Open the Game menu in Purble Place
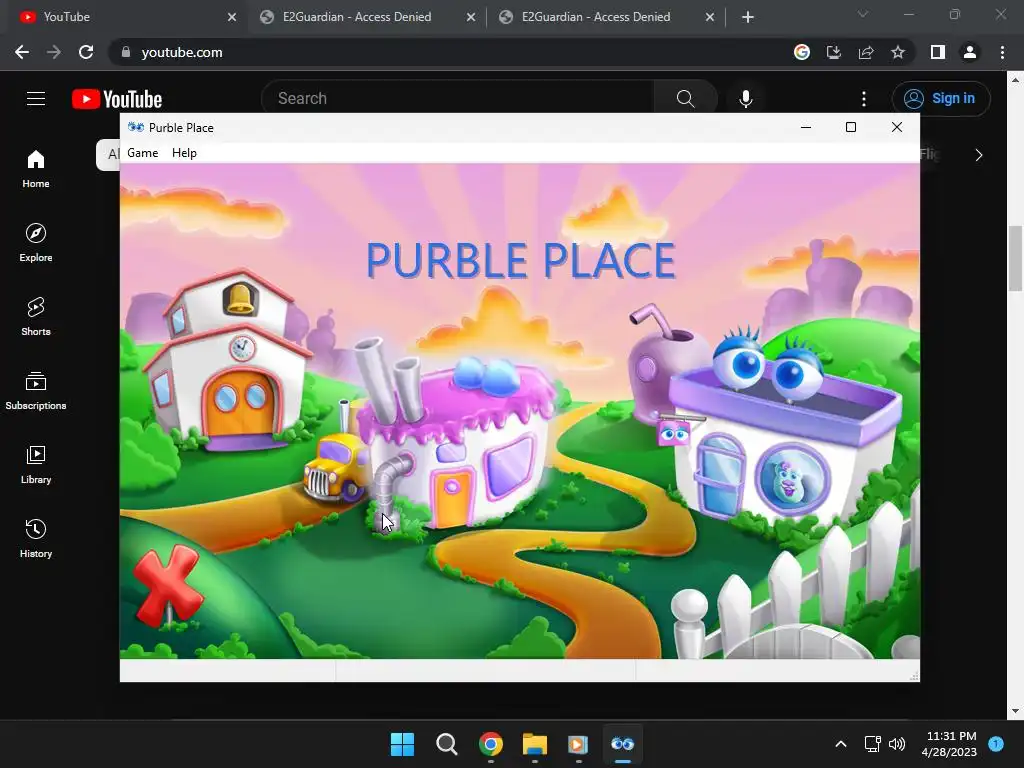The width and height of the screenshot is (1024, 768). pos(142,153)
